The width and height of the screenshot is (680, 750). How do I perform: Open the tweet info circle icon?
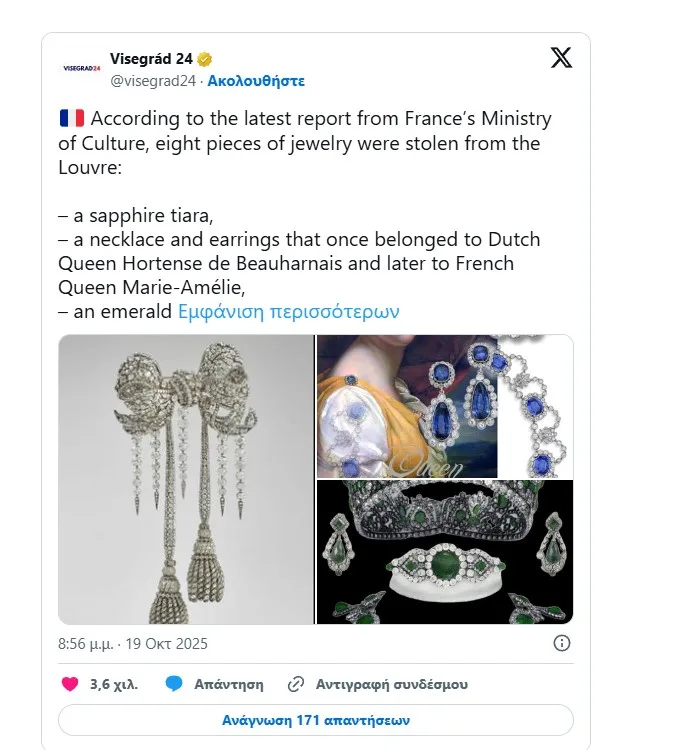point(562,643)
